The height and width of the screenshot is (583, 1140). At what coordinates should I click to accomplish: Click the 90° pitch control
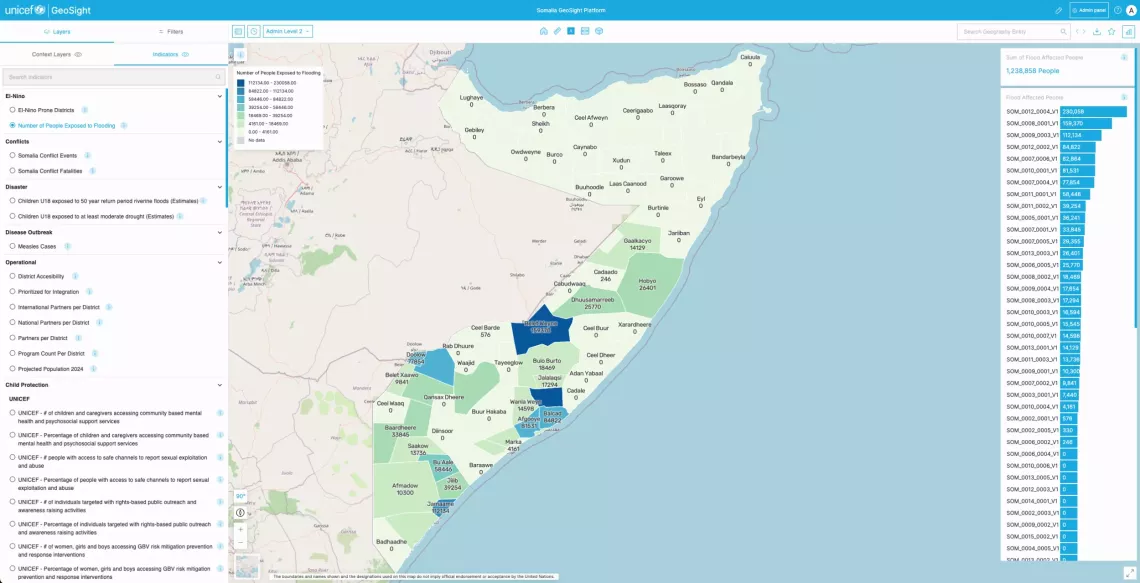coord(241,496)
